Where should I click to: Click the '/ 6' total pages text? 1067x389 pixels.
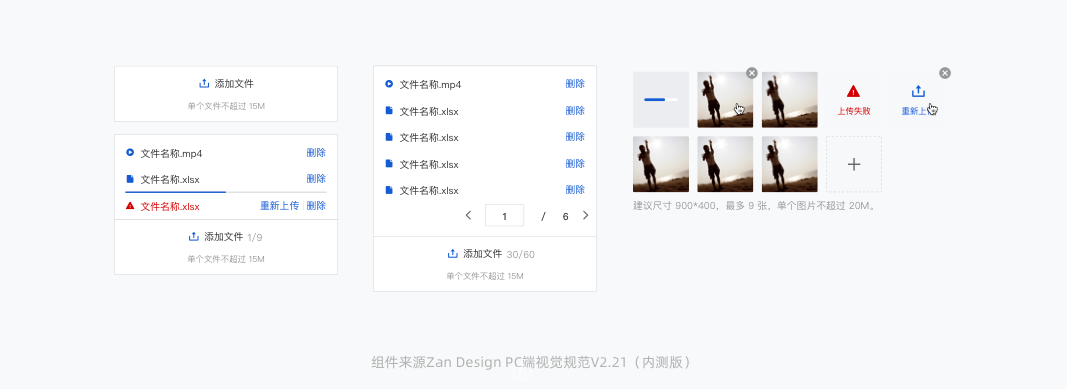tap(555, 216)
